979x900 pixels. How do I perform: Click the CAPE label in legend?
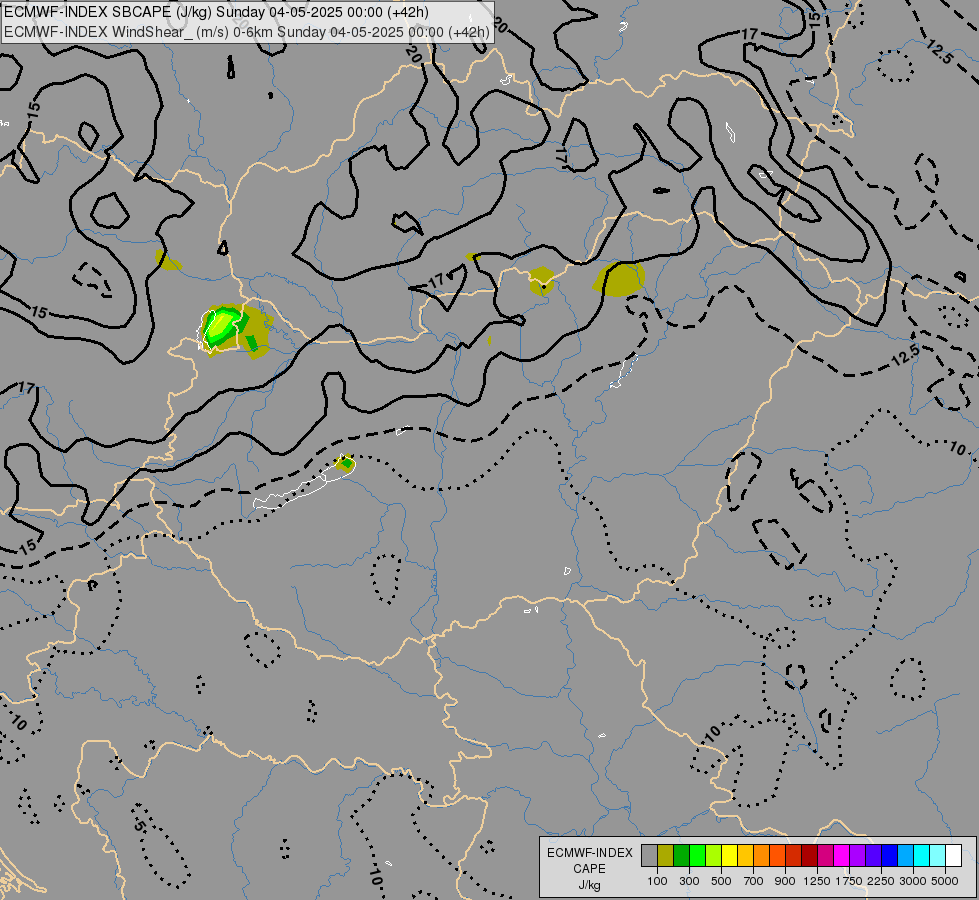pos(589,869)
